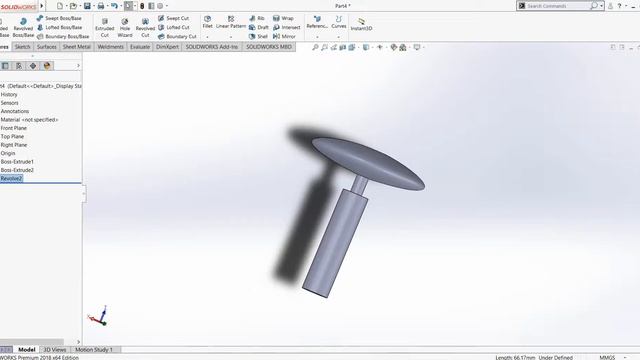
Task: Switch to the Sheet Metal tab
Action: 76,47
